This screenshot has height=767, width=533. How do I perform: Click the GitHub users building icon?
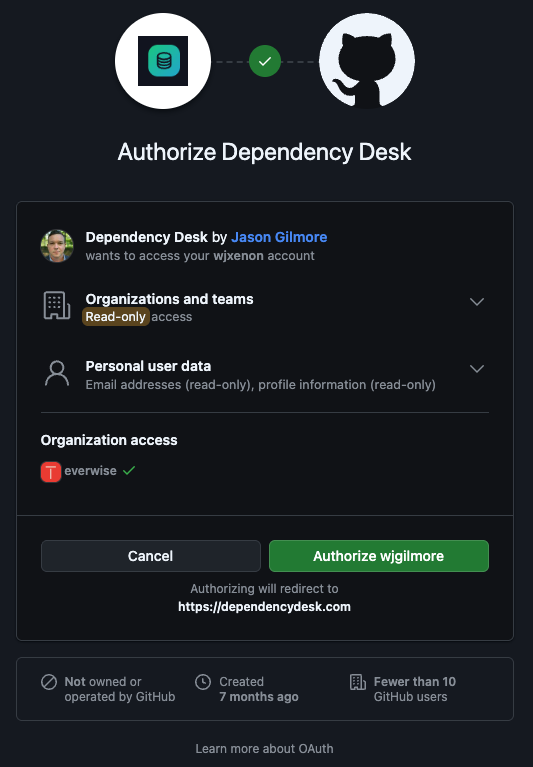[358, 682]
